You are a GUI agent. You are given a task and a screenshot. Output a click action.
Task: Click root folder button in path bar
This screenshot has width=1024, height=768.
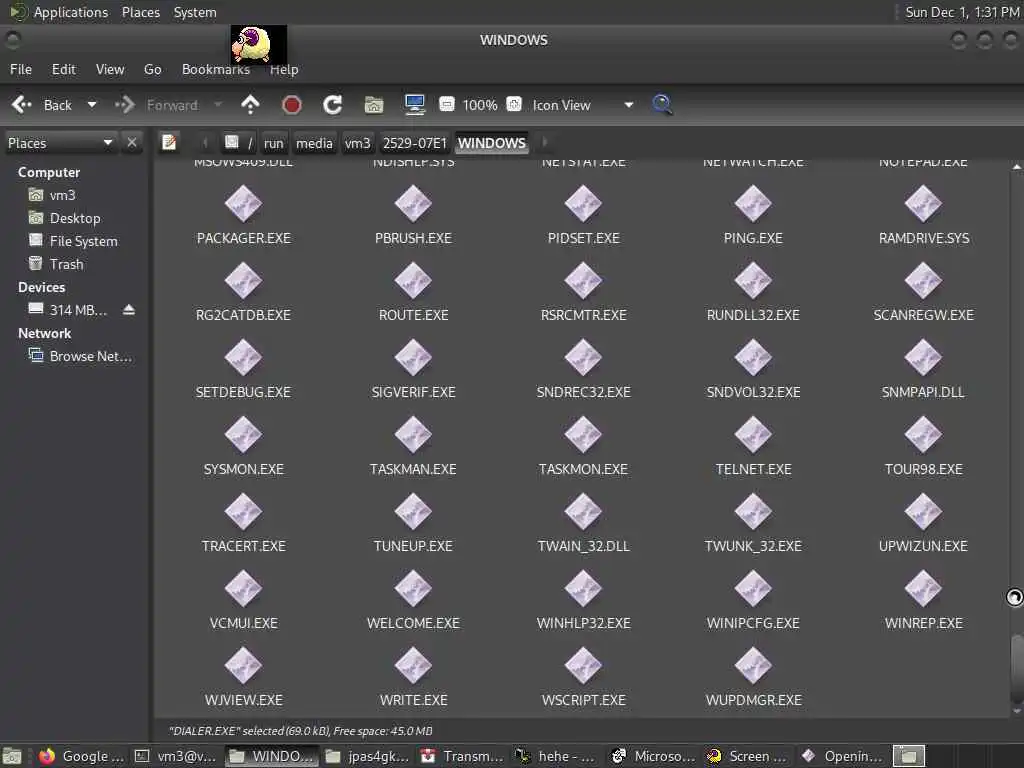[x=238, y=143]
